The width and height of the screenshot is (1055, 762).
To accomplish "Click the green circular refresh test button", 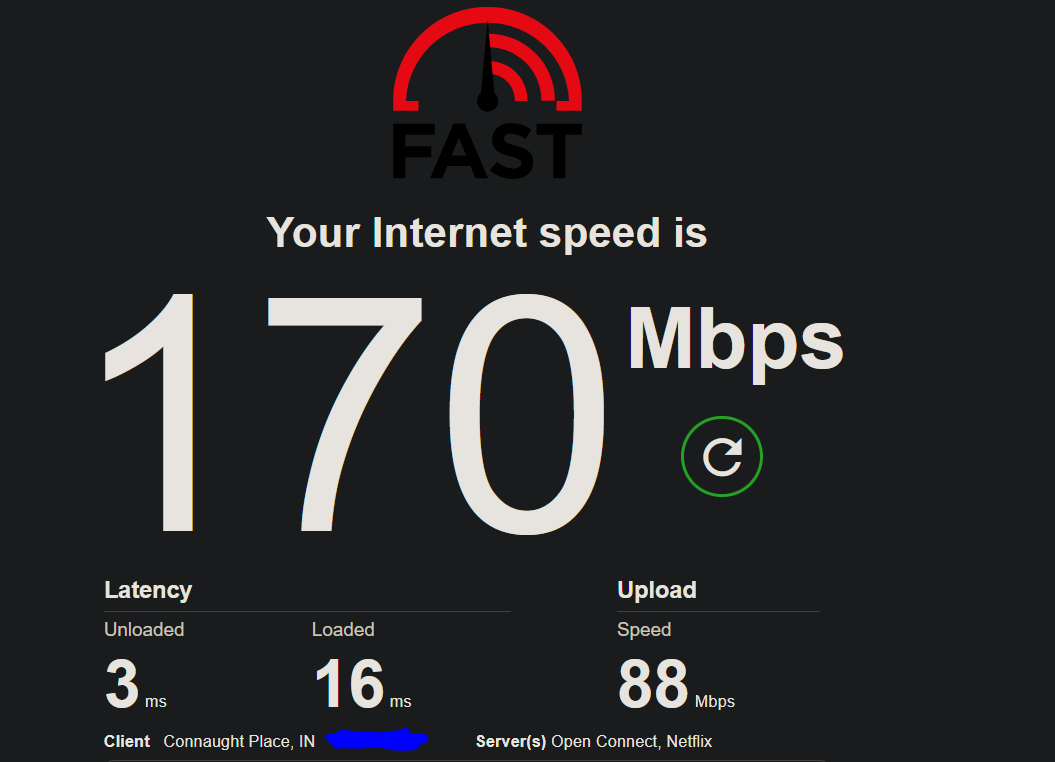I will [x=721, y=457].
